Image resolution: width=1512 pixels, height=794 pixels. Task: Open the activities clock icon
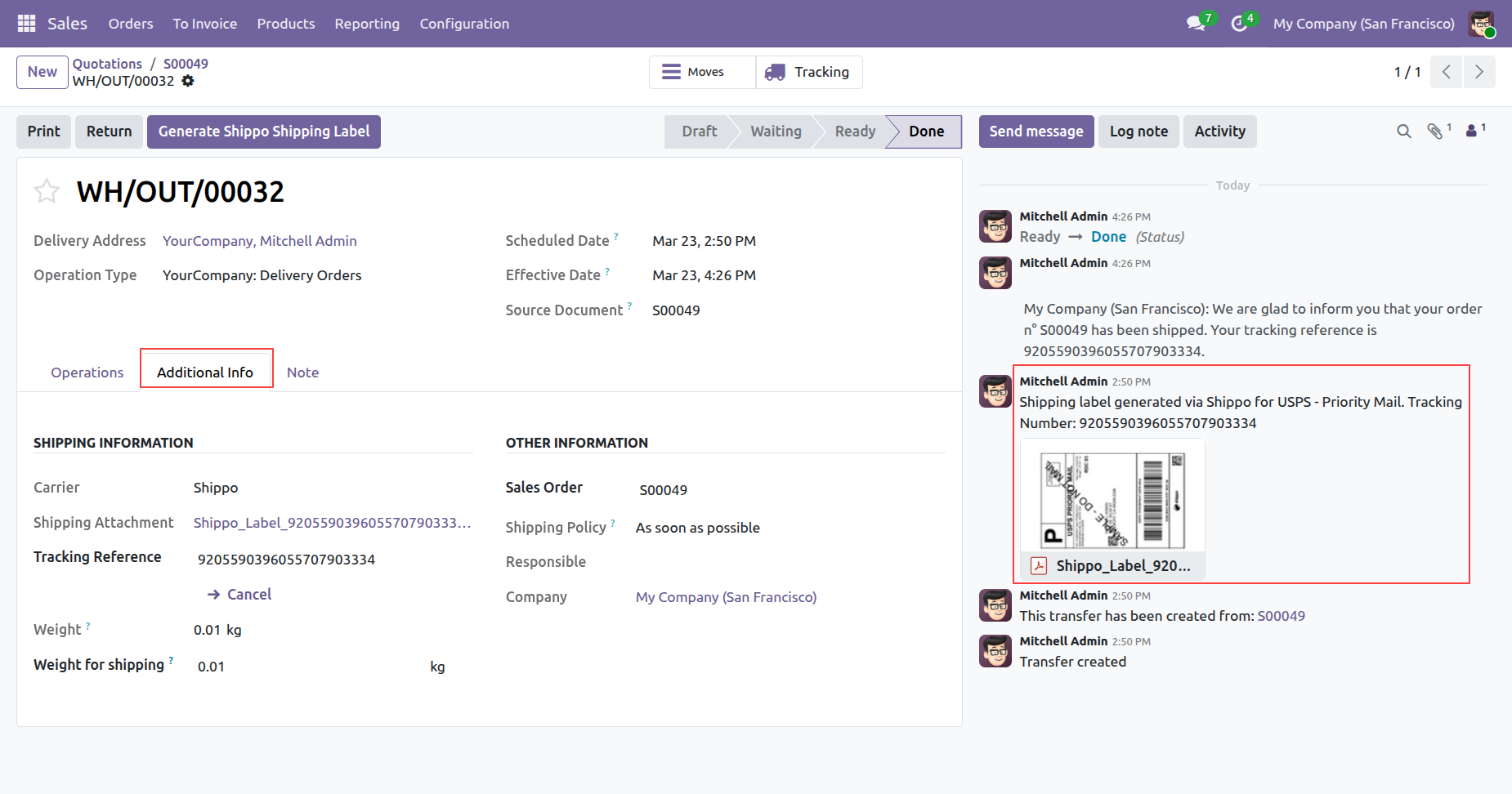pyautogui.click(x=1240, y=23)
